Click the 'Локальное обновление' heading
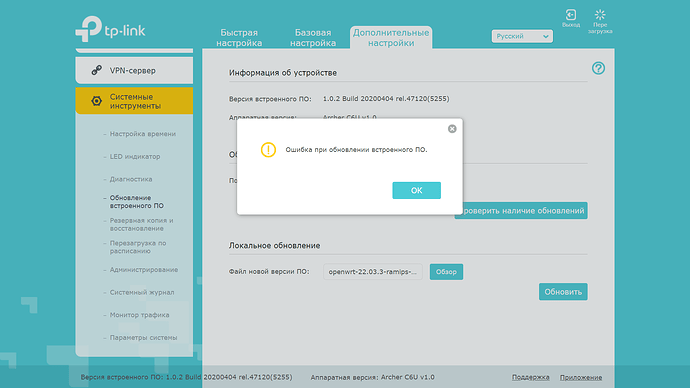The width and height of the screenshot is (690, 388). [274, 245]
